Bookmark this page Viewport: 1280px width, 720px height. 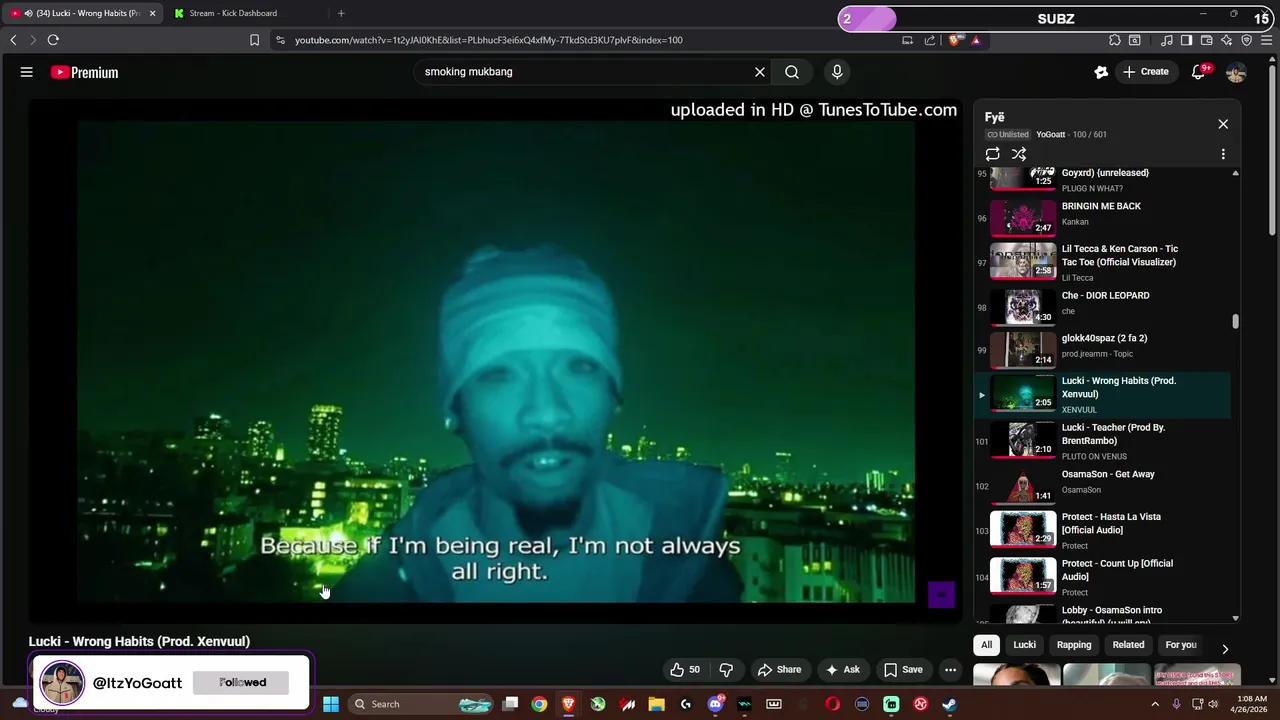tap(254, 40)
